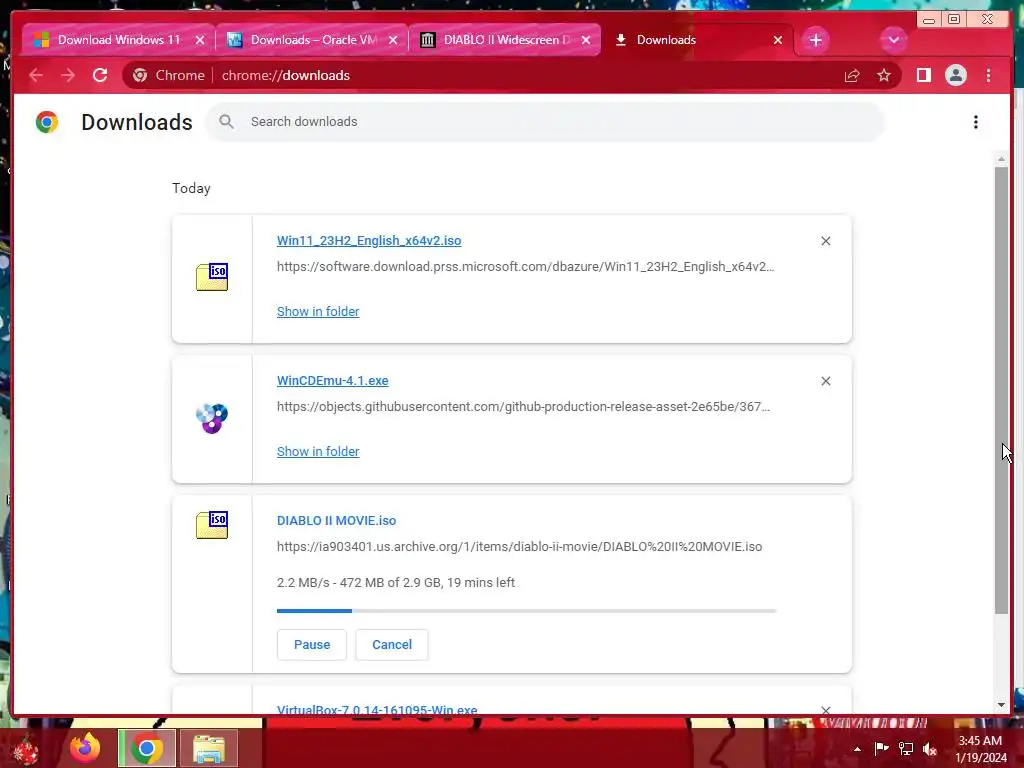Image resolution: width=1024 pixels, height=768 pixels.
Task: Click the forward navigation arrow
Action: [68, 76]
